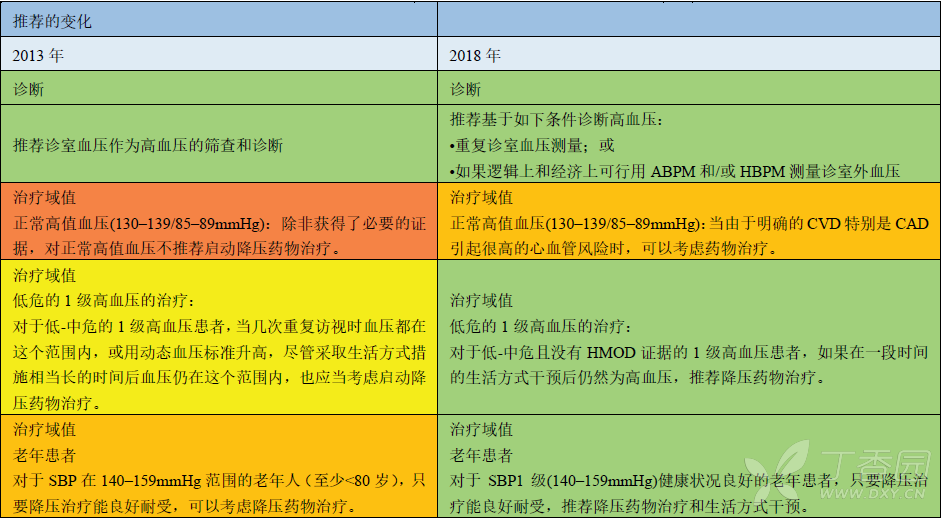Click the left 诊断 green row cell
The image size is (942, 518).
coord(219,88)
